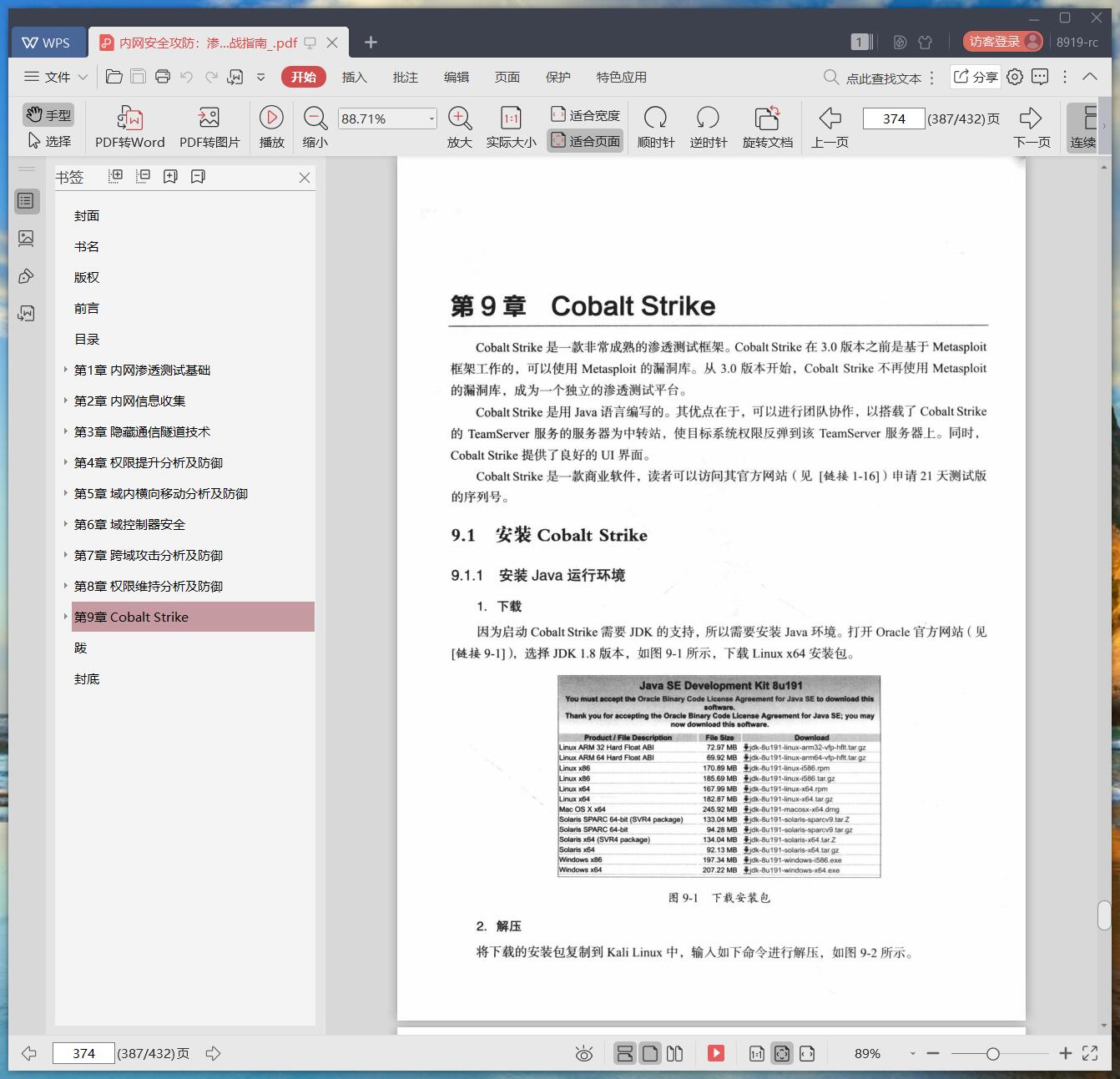Collapse the ribbon with chevron
The width and height of the screenshot is (1120, 1079).
[x=1090, y=77]
